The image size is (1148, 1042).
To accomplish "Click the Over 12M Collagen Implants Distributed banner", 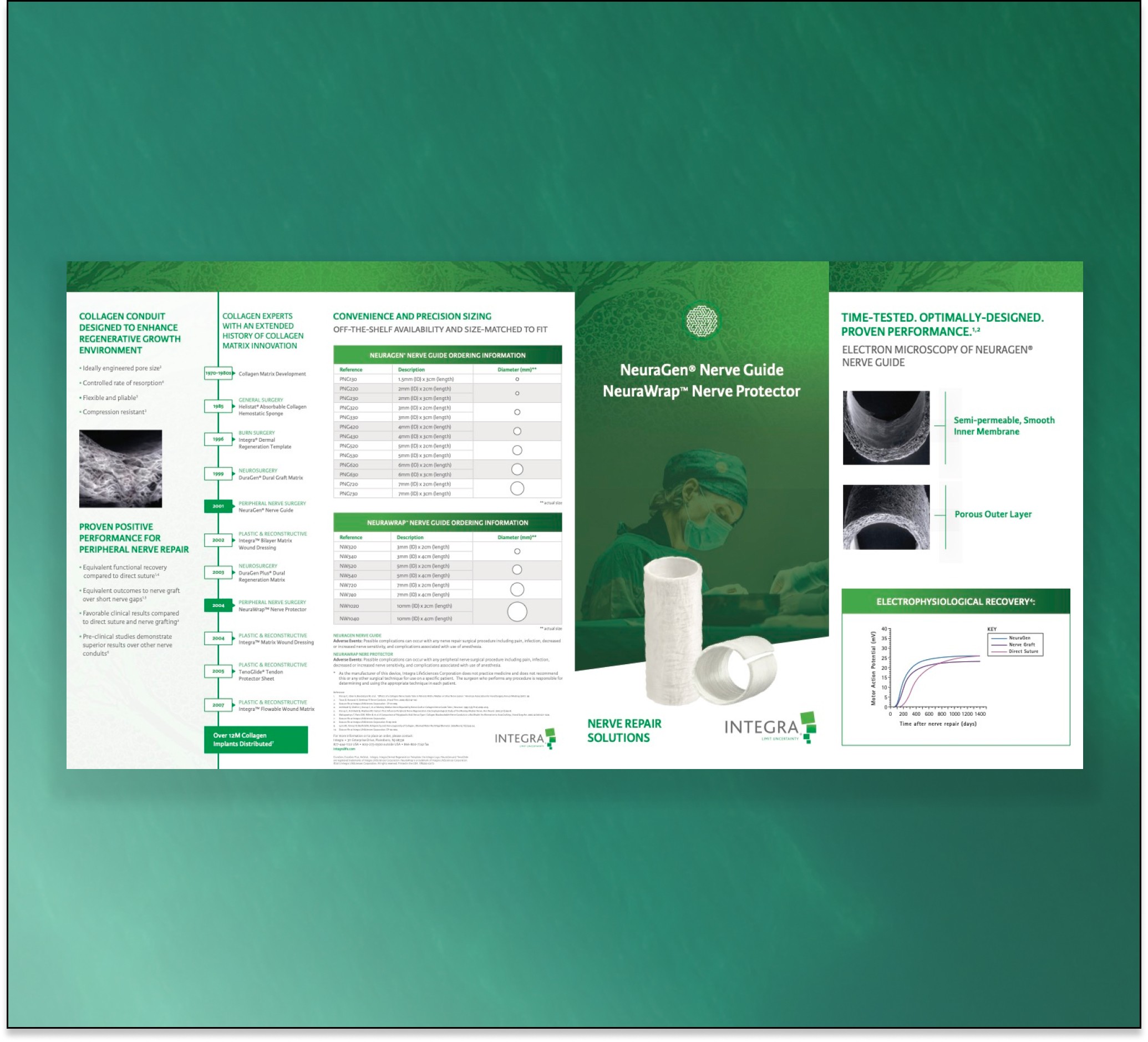I will [x=256, y=740].
